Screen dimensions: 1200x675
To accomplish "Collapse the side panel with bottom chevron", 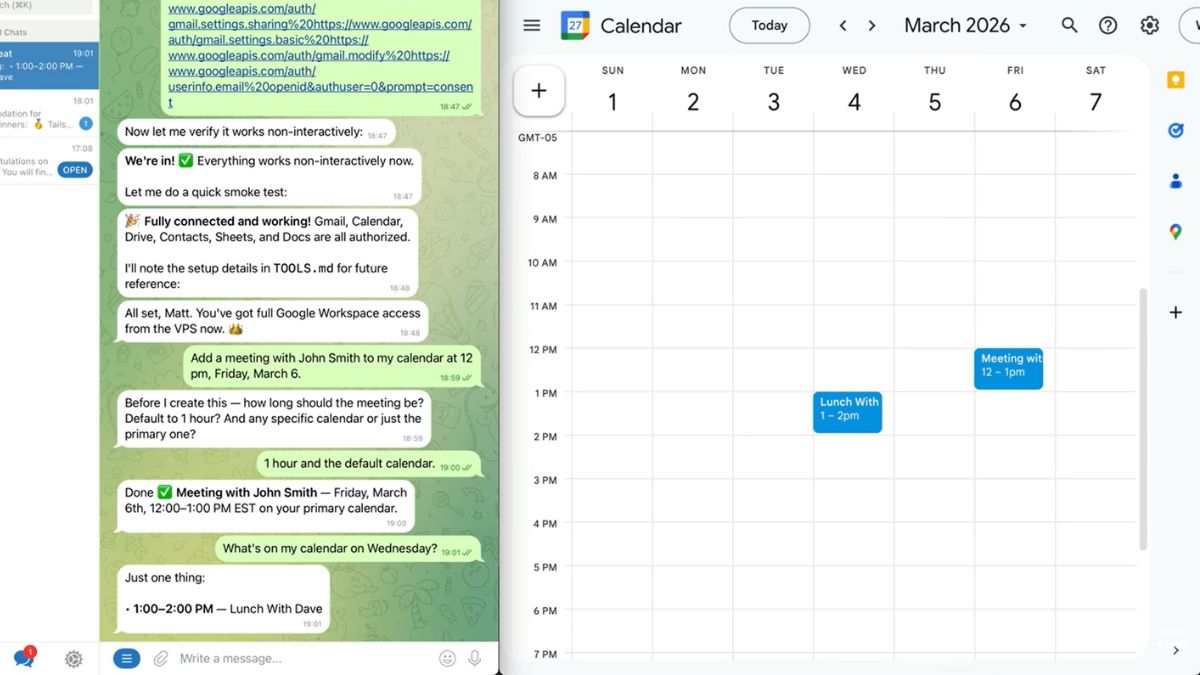I will (1176, 650).
